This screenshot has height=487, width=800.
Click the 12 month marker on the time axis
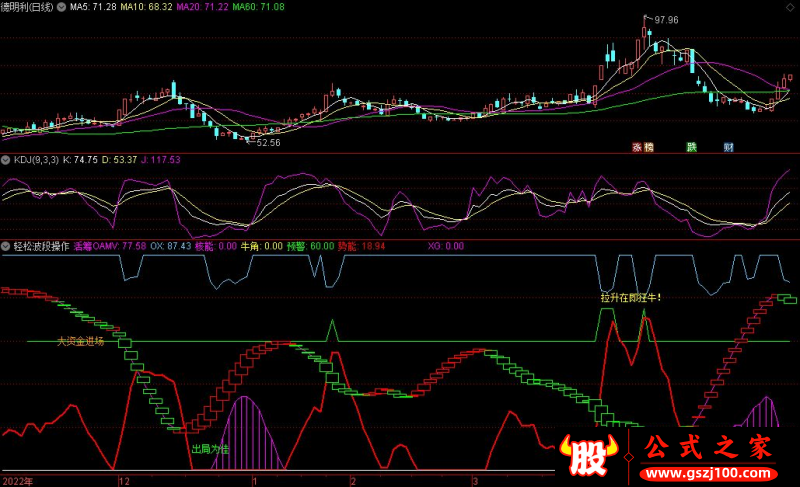(x=124, y=481)
